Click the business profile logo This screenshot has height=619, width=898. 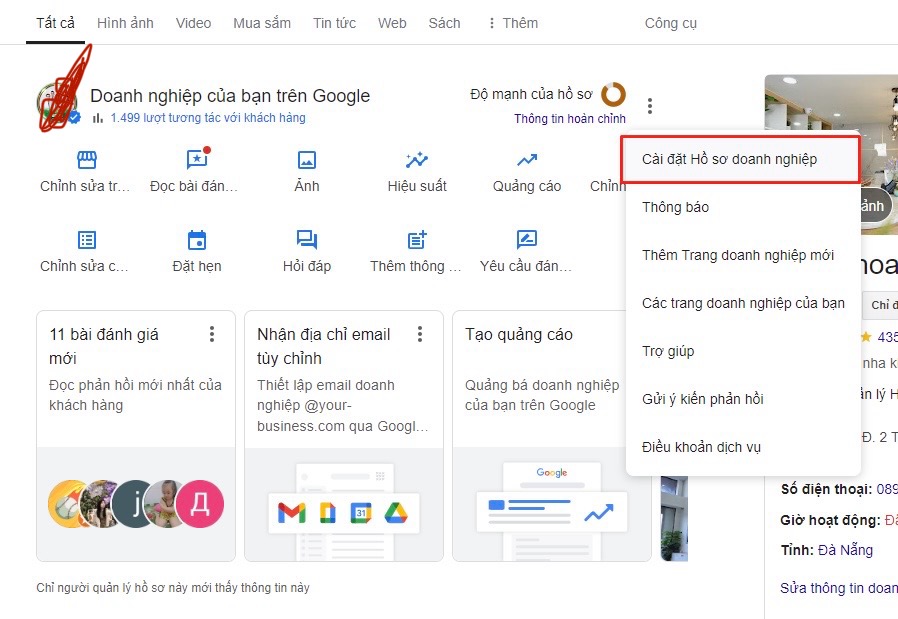pos(57,103)
